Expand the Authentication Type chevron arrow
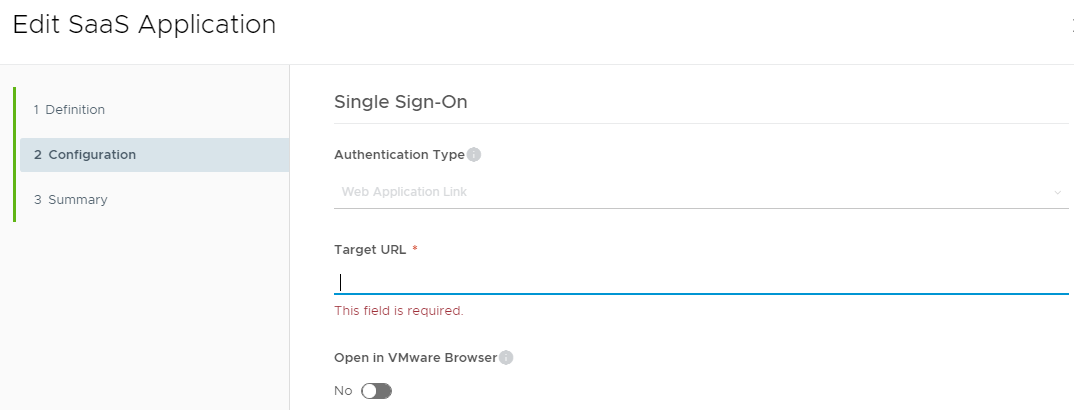This screenshot has height=410, width=1074. 1058,192
